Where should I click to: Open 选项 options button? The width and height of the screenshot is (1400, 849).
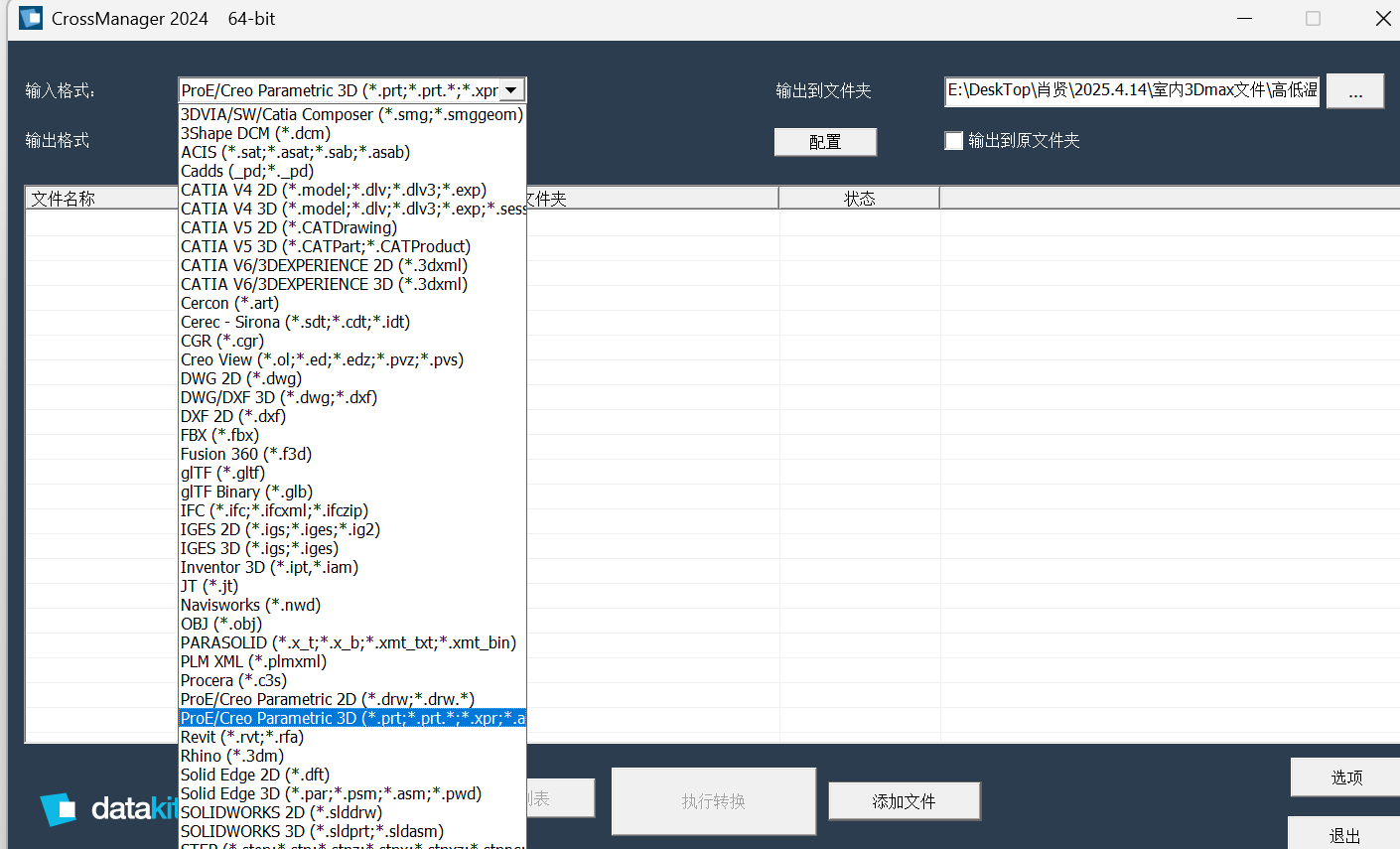click(1345, 778)
